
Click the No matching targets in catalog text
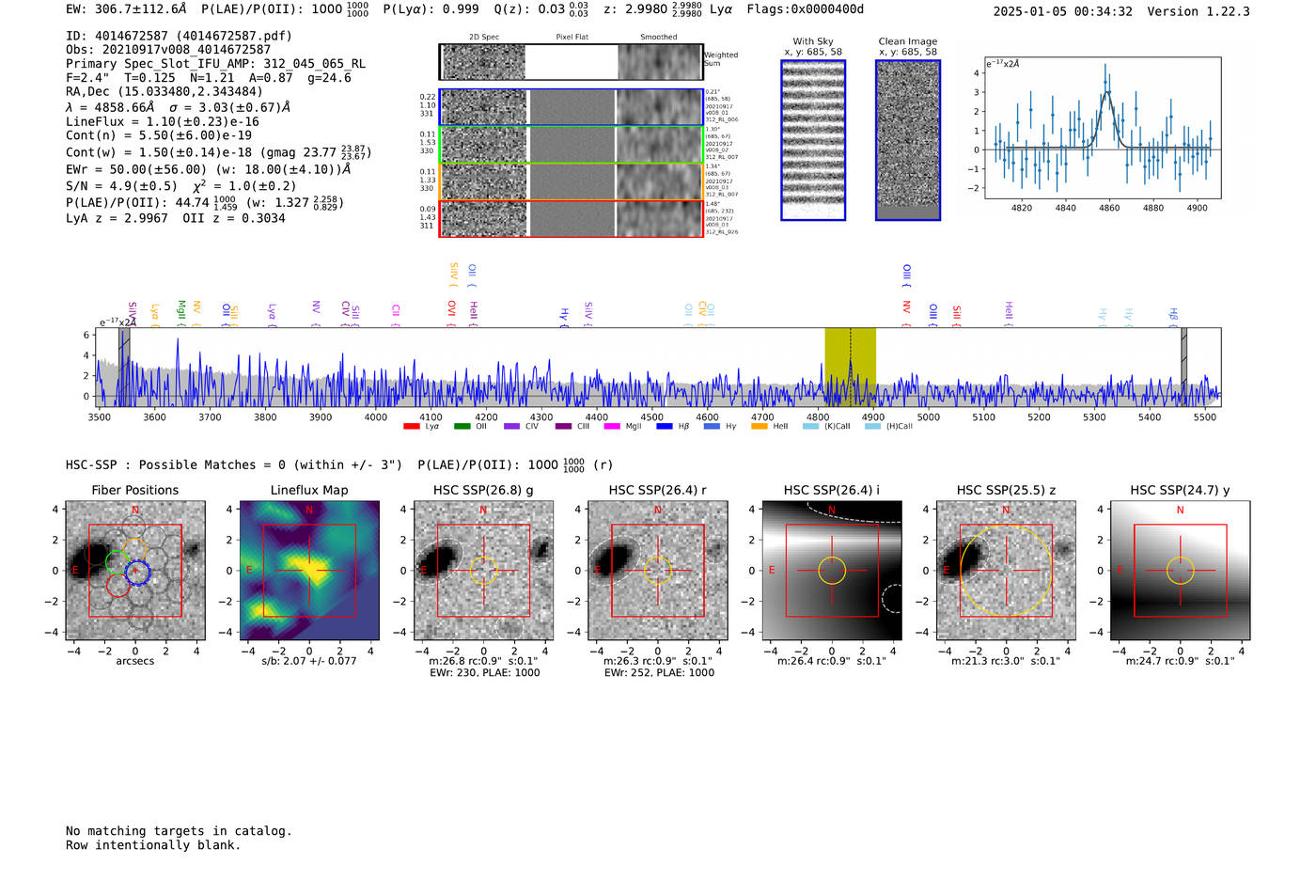179,831
